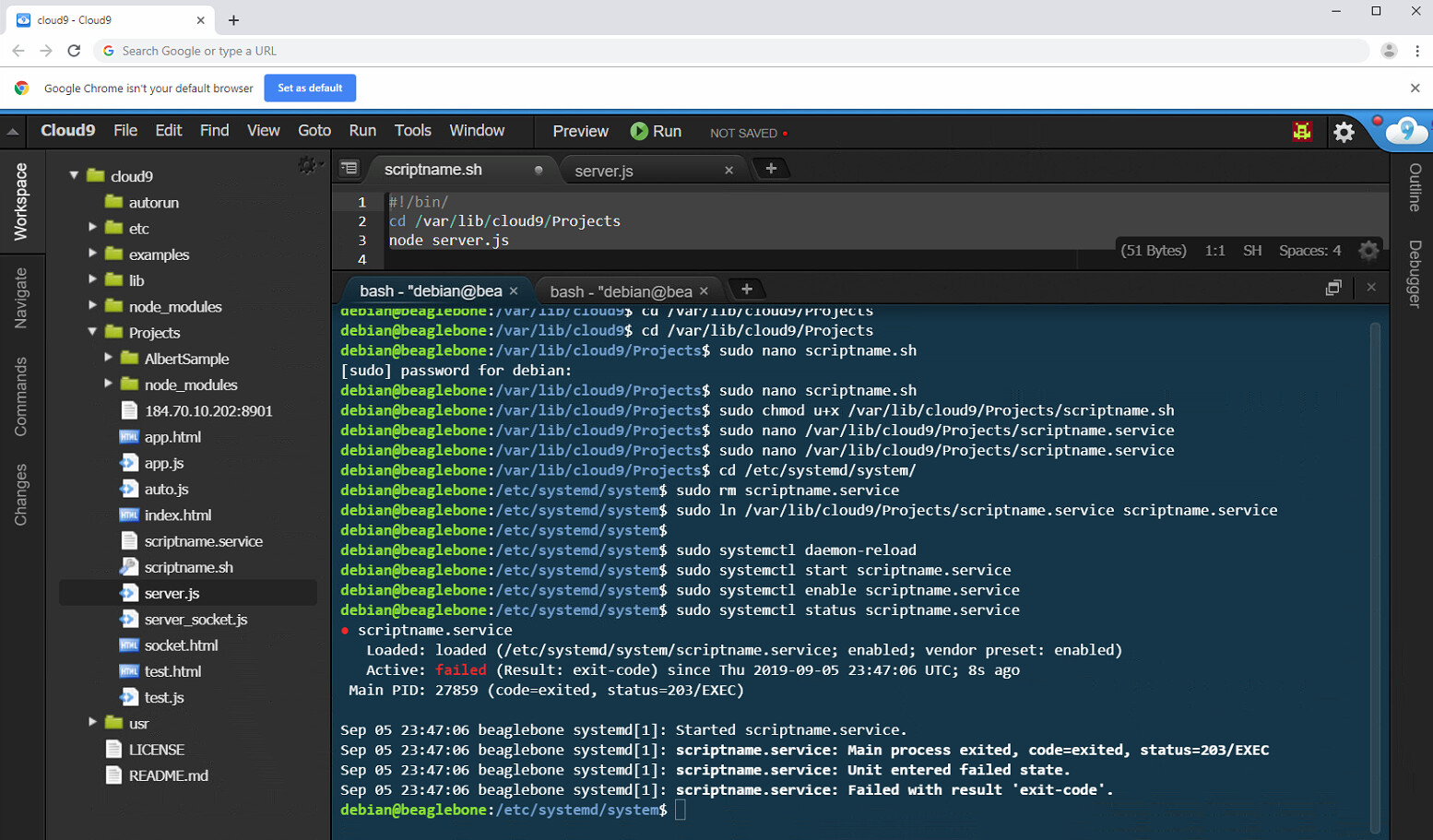Click the editor tab list icon
1433x840 pixels.
click(x=349, y=168)
